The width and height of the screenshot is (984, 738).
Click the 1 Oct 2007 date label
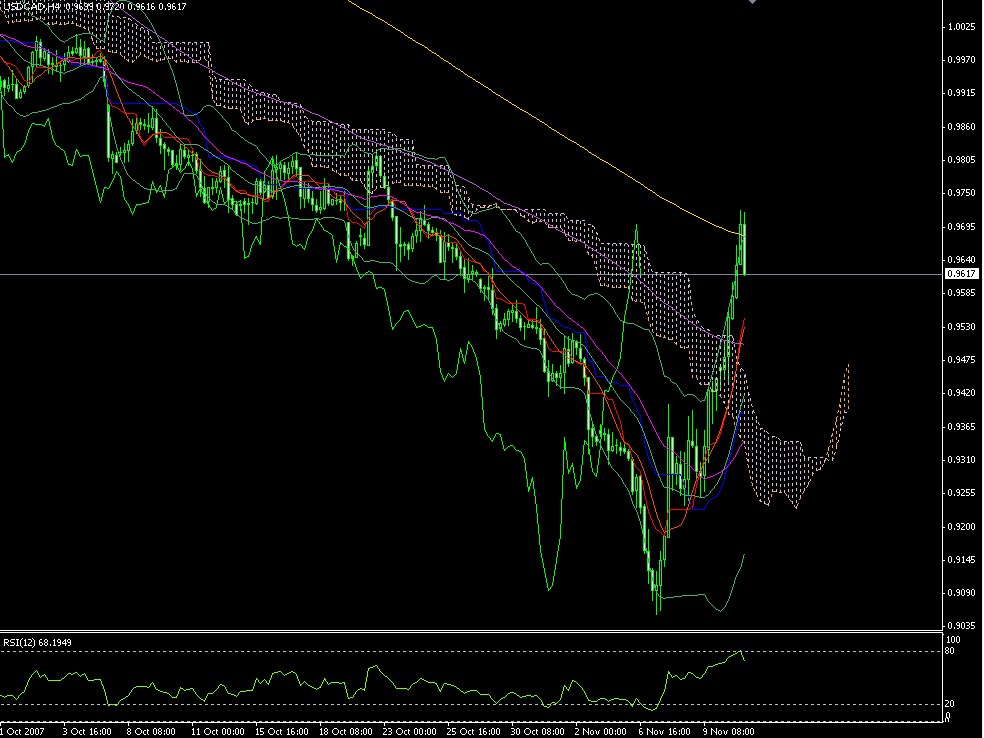click(23, 732)
